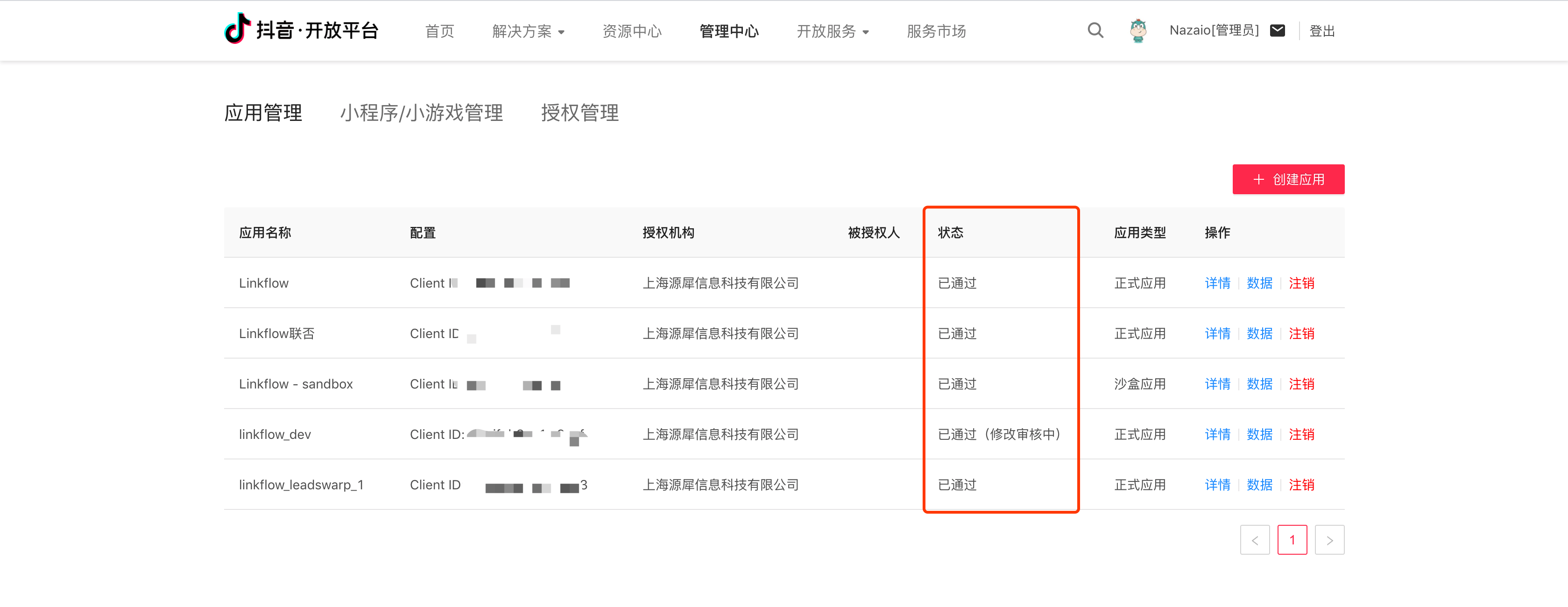Image resolution: width=1568 pixels, height=607 pixels.
Task: Switch to 授权管理 tab
Action: click(x=579, y=113)
